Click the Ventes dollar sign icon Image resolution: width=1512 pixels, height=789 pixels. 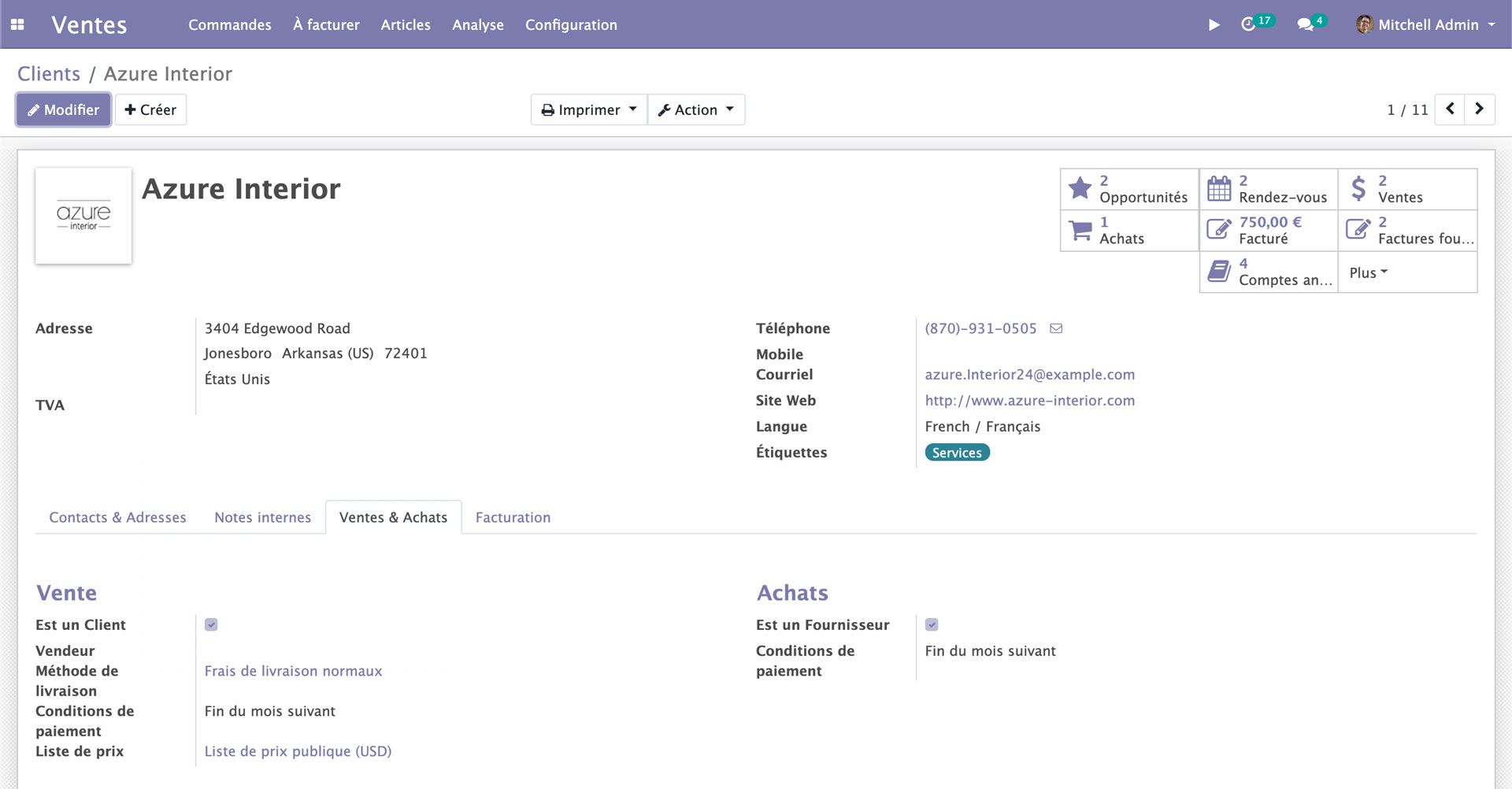pyautogui.click(x=1358, y=188)
